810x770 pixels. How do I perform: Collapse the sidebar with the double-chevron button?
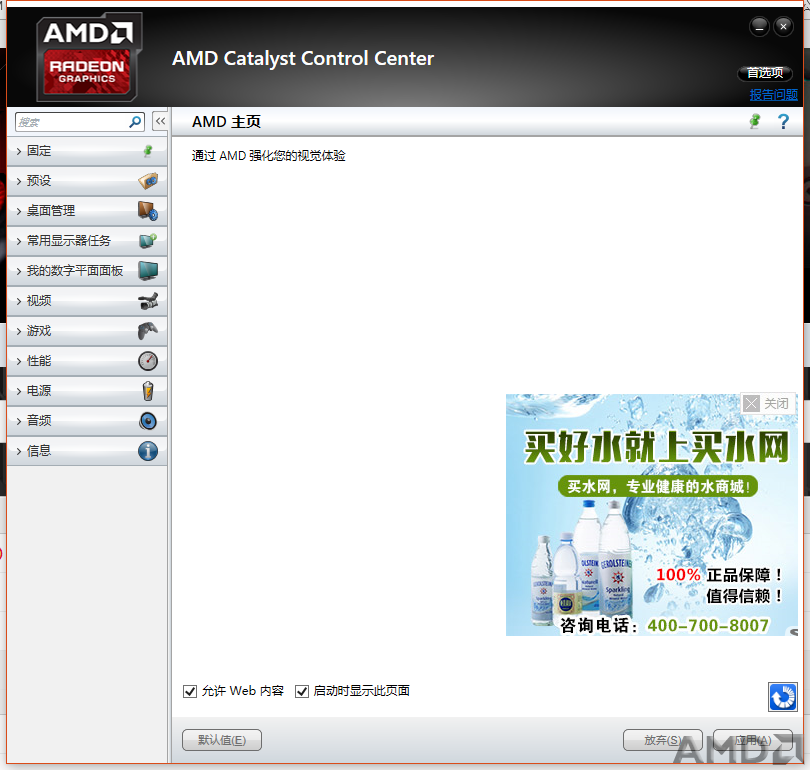(x=160, y=121)
